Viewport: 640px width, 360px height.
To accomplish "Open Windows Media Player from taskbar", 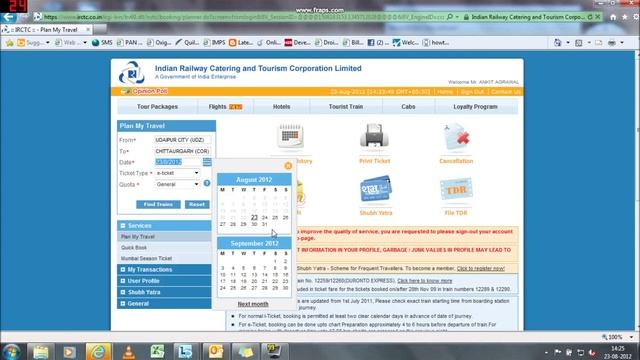I will 69,351.
